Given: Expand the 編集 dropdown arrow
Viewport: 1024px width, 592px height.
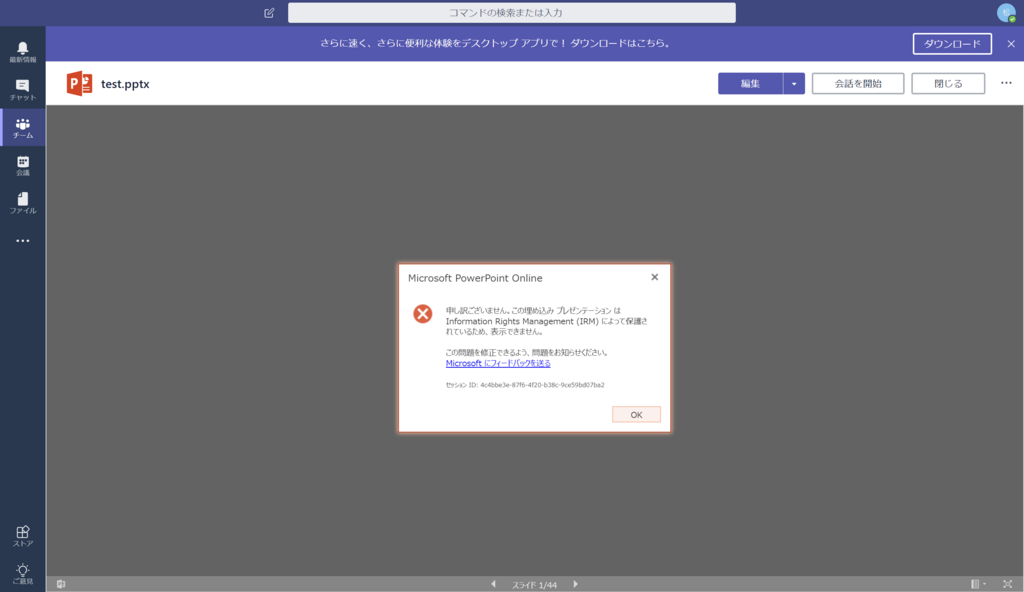Looking at the screenshot, I should pyautogui.click(x=793, y=84).
